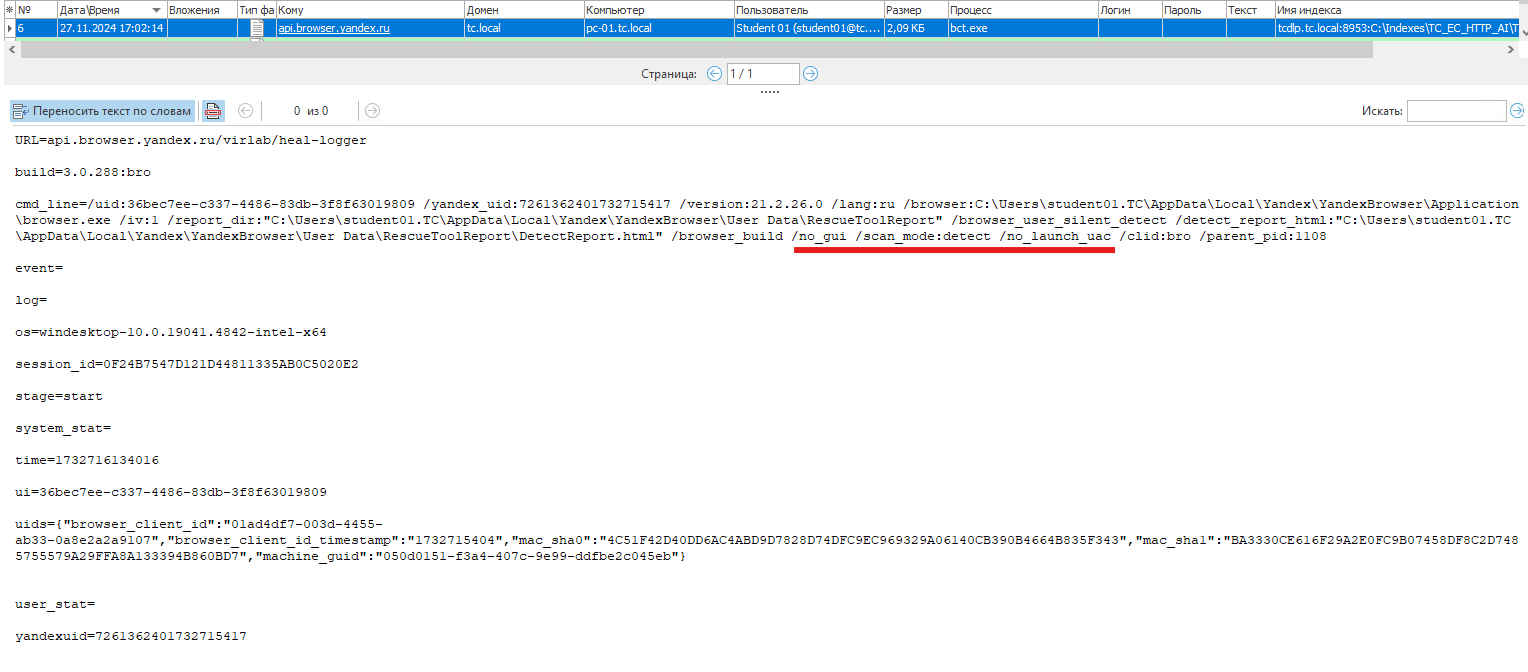Sort by the Дата\Время column header
The width and height of the screenshot is (1528, 672).
111,9
